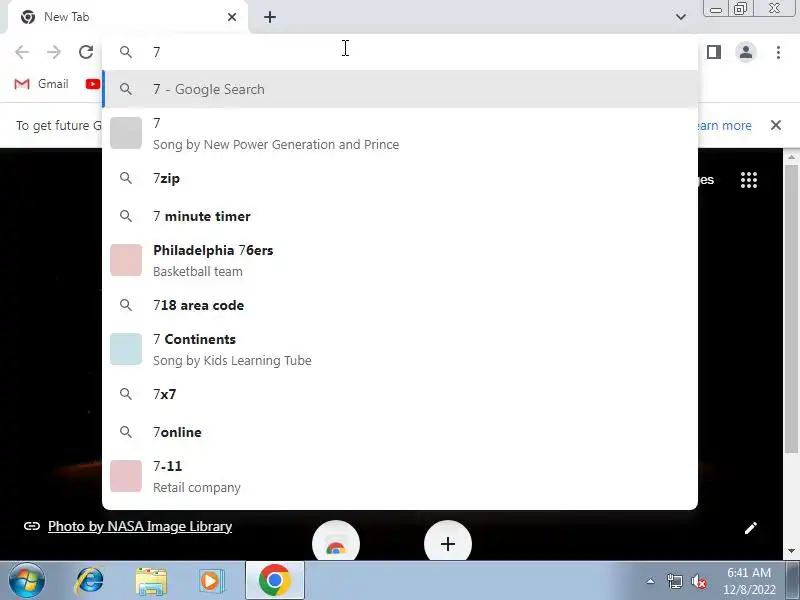
Task: Close the New Tab tab
Action: pos(232,17)
